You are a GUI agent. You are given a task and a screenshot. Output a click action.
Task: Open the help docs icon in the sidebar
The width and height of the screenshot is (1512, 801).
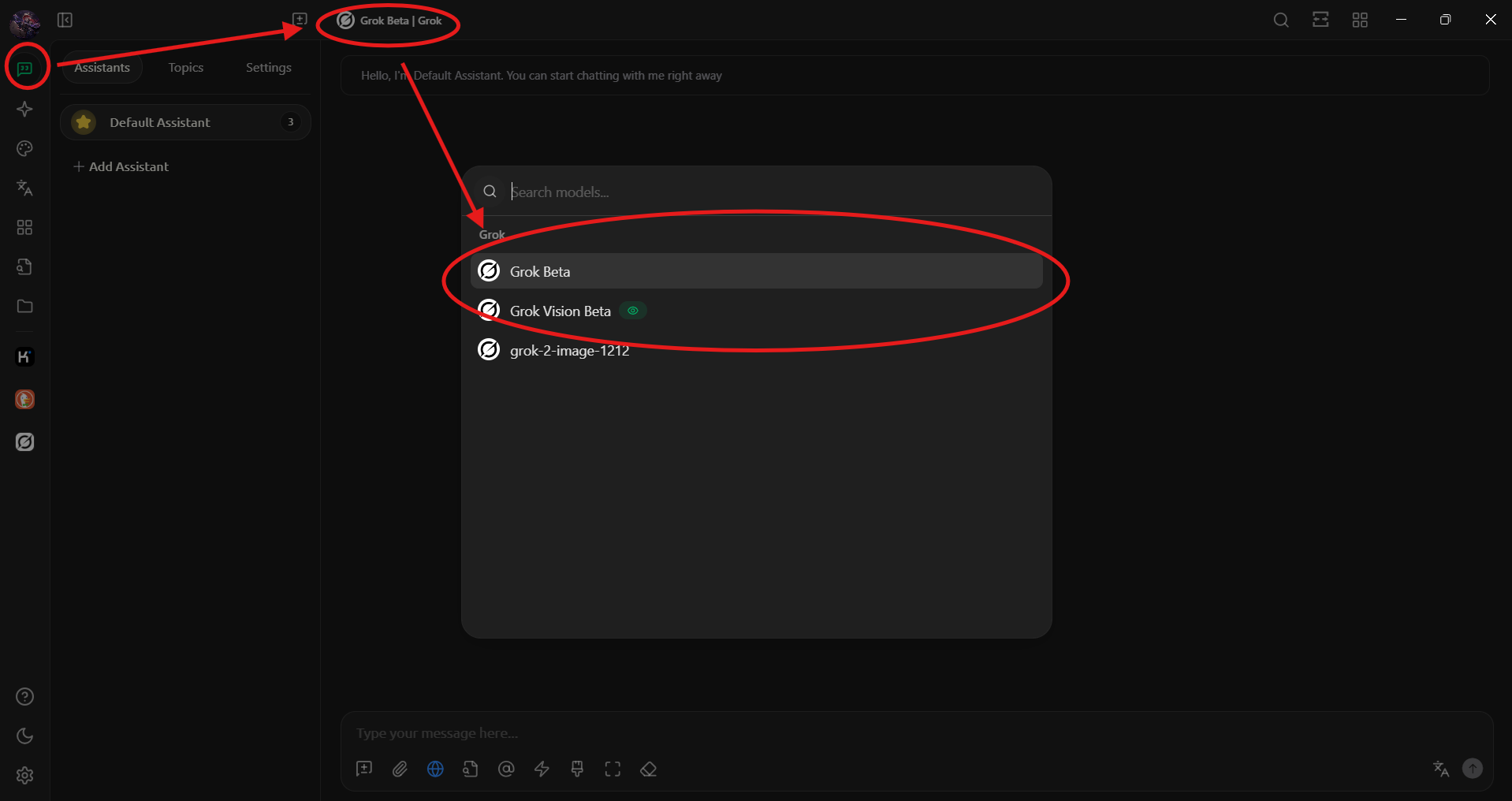point(25,696)
